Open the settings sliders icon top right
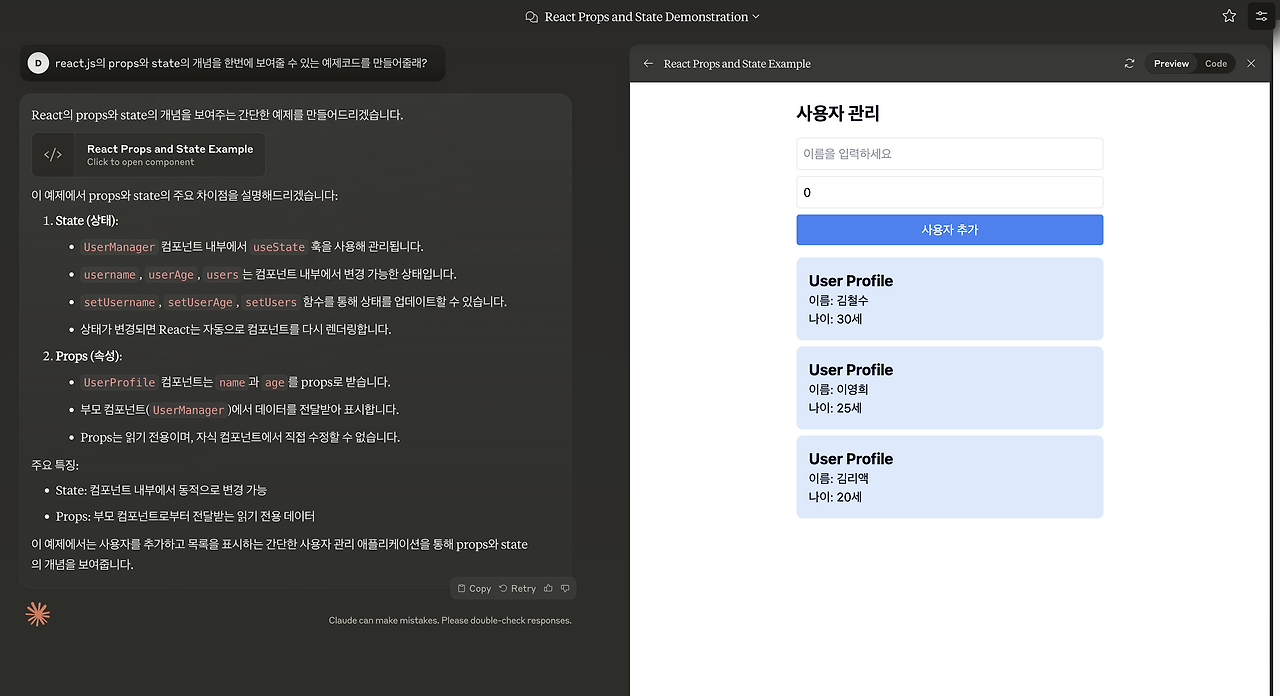The height and width of the screenshot is (696, 1280). tap(1261, 16)
